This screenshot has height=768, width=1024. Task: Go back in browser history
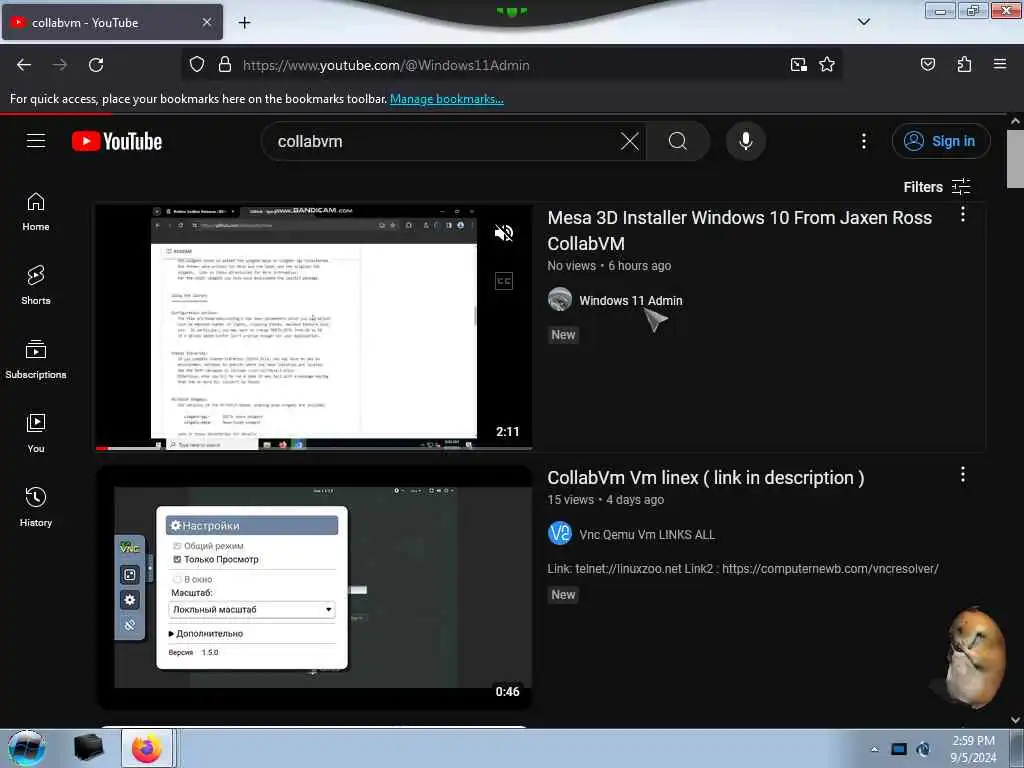coord(24,65)
